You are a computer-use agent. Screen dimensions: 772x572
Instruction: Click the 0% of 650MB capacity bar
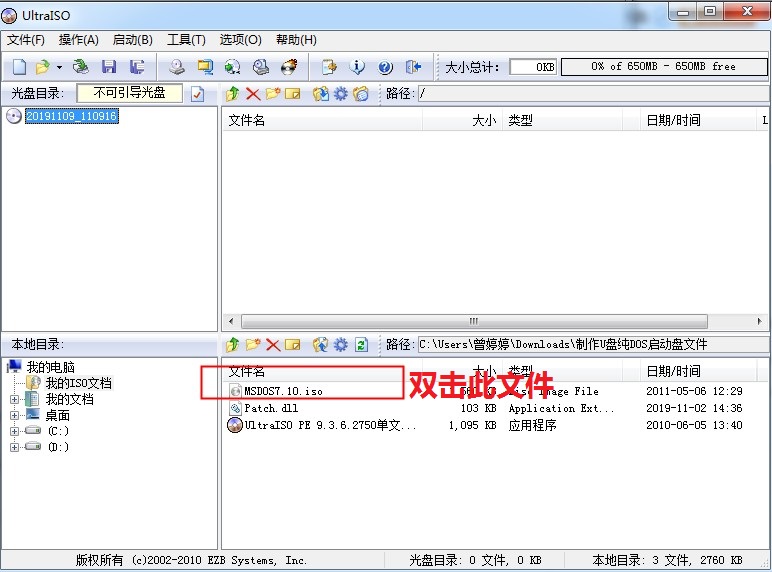[x=664, y=66]
